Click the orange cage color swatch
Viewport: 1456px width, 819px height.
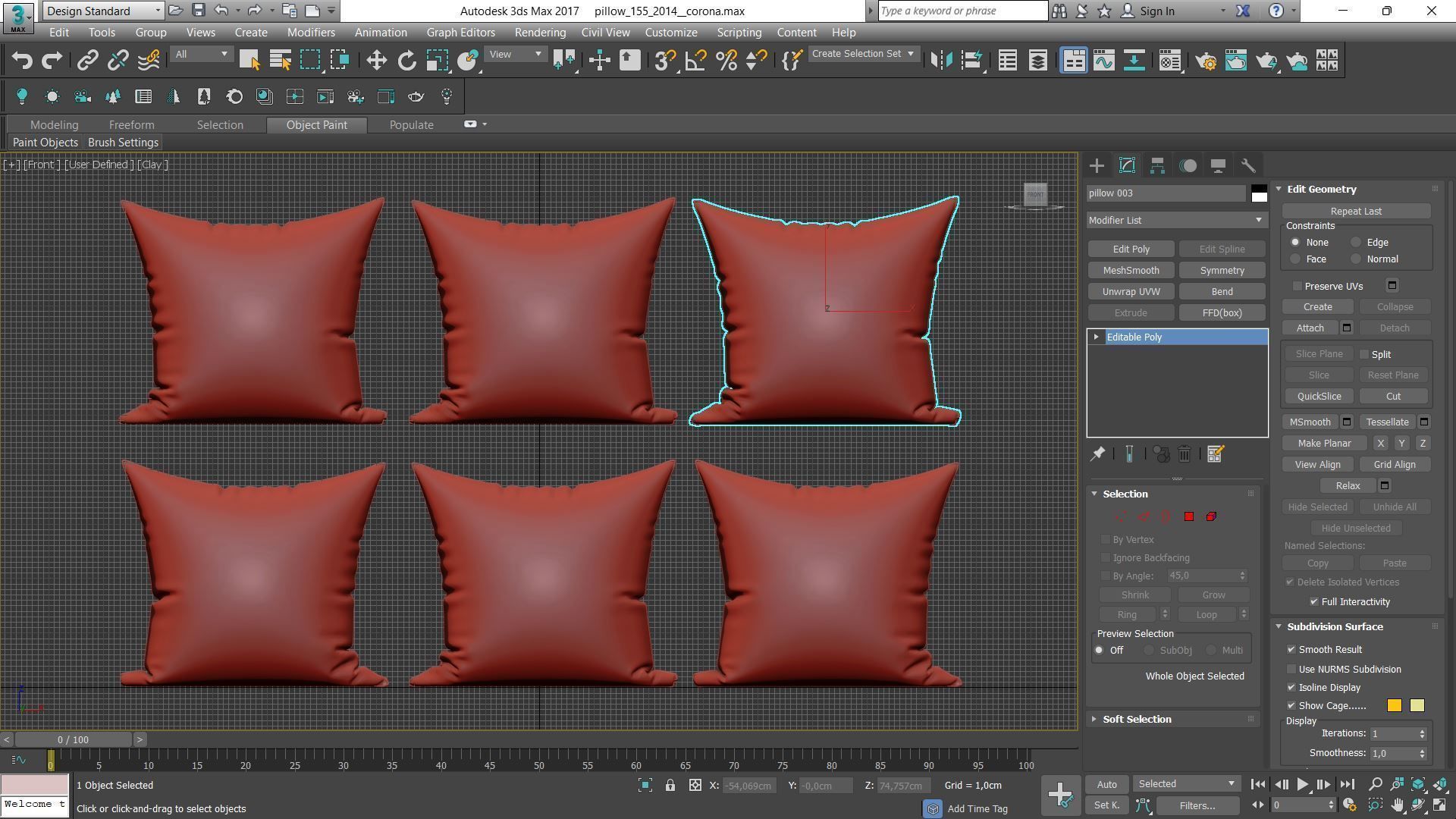coord(1394,705)
